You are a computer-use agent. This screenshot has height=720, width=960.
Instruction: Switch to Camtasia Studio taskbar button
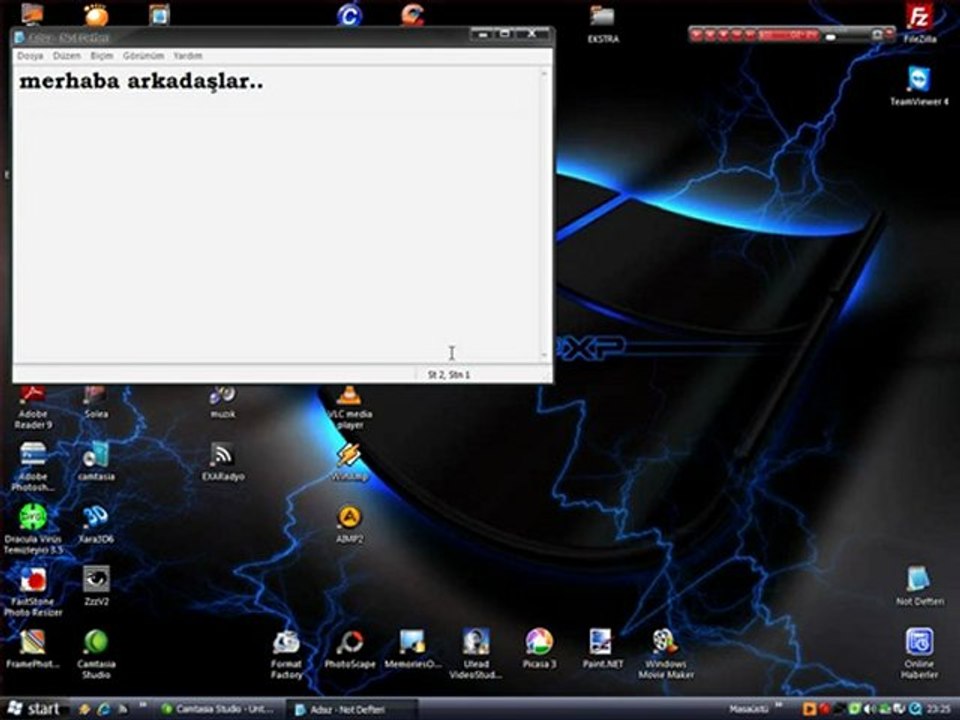coord(217,709)
